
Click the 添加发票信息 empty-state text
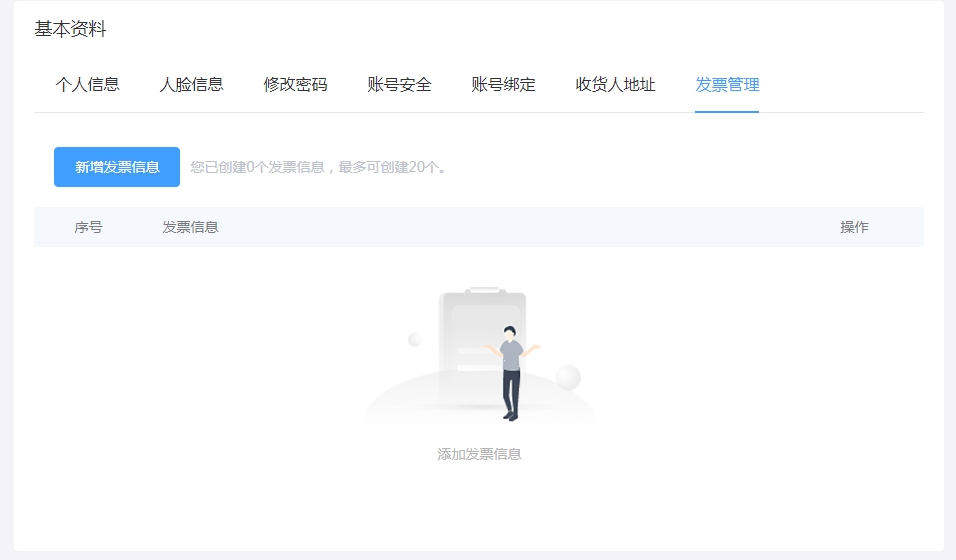(479, 454)
